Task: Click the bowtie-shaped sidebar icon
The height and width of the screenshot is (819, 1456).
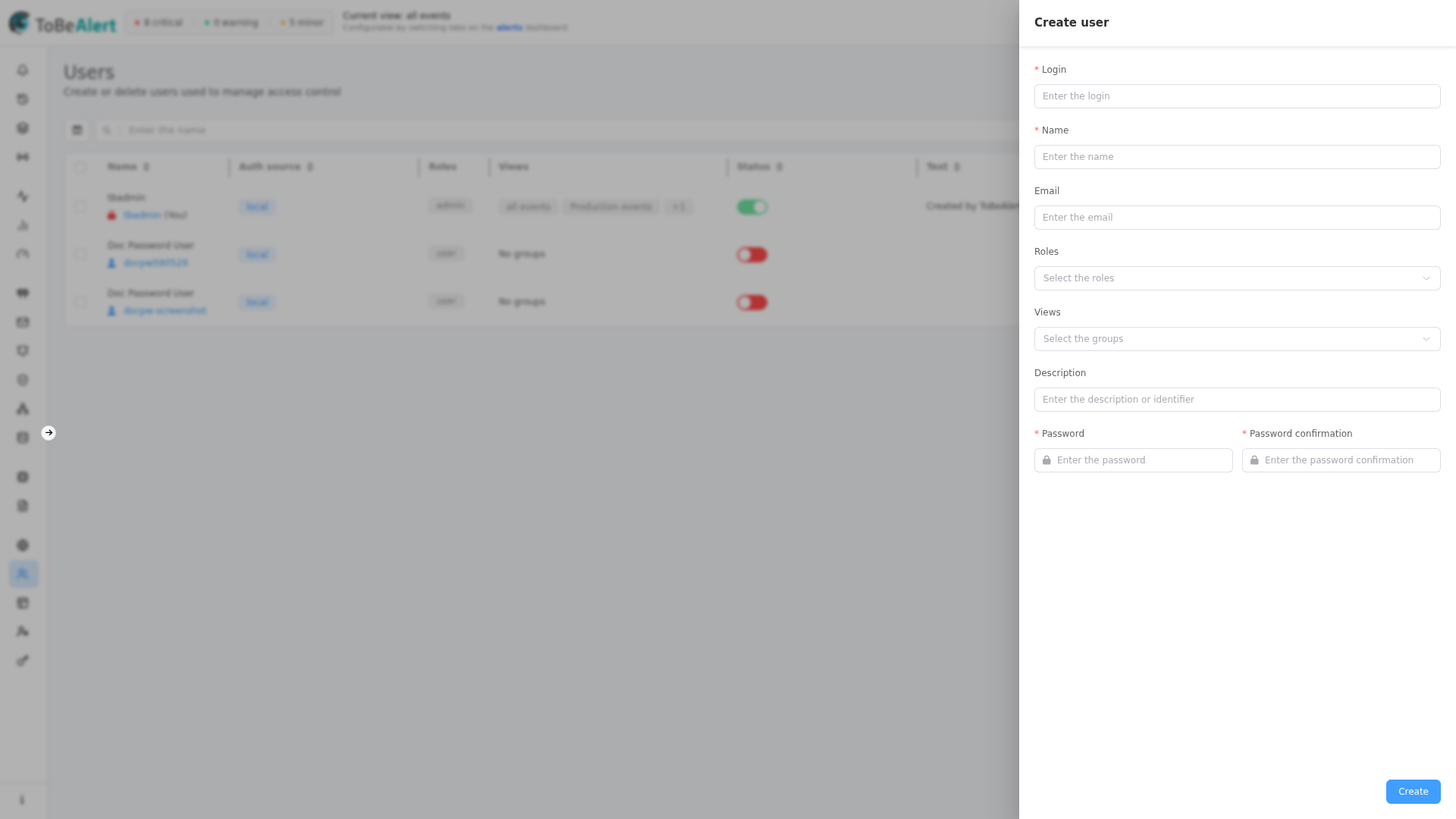Action: pyautogui.click(x=23, y=157)
